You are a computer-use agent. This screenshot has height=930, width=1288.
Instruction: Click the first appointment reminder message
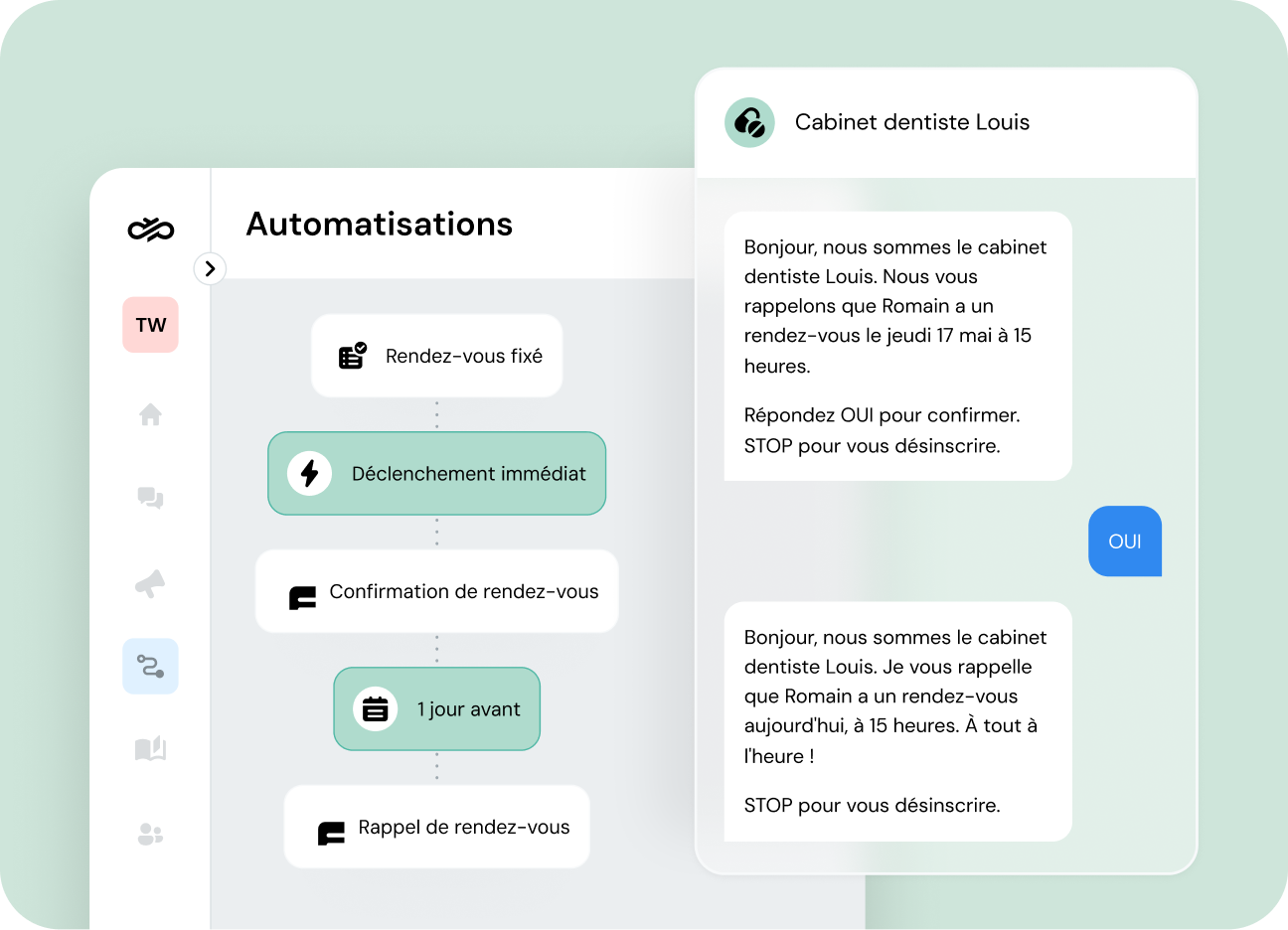(x=897, y=346)
